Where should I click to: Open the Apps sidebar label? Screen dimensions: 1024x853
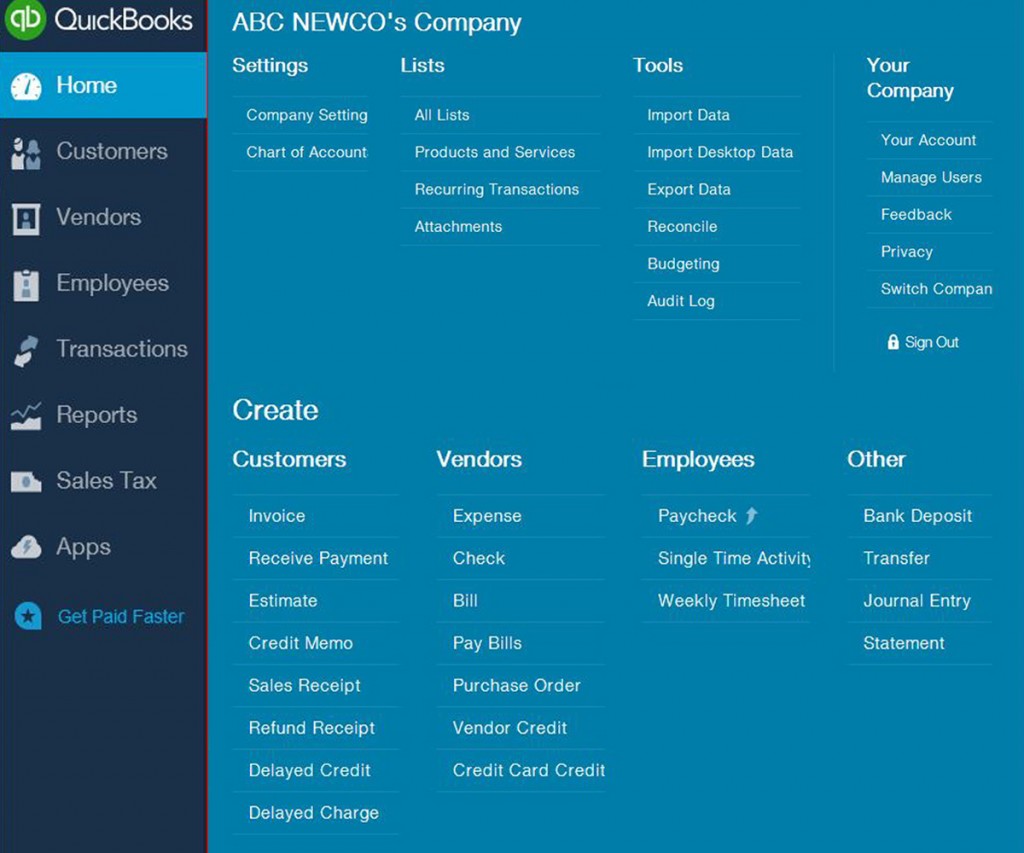(84, 547)
